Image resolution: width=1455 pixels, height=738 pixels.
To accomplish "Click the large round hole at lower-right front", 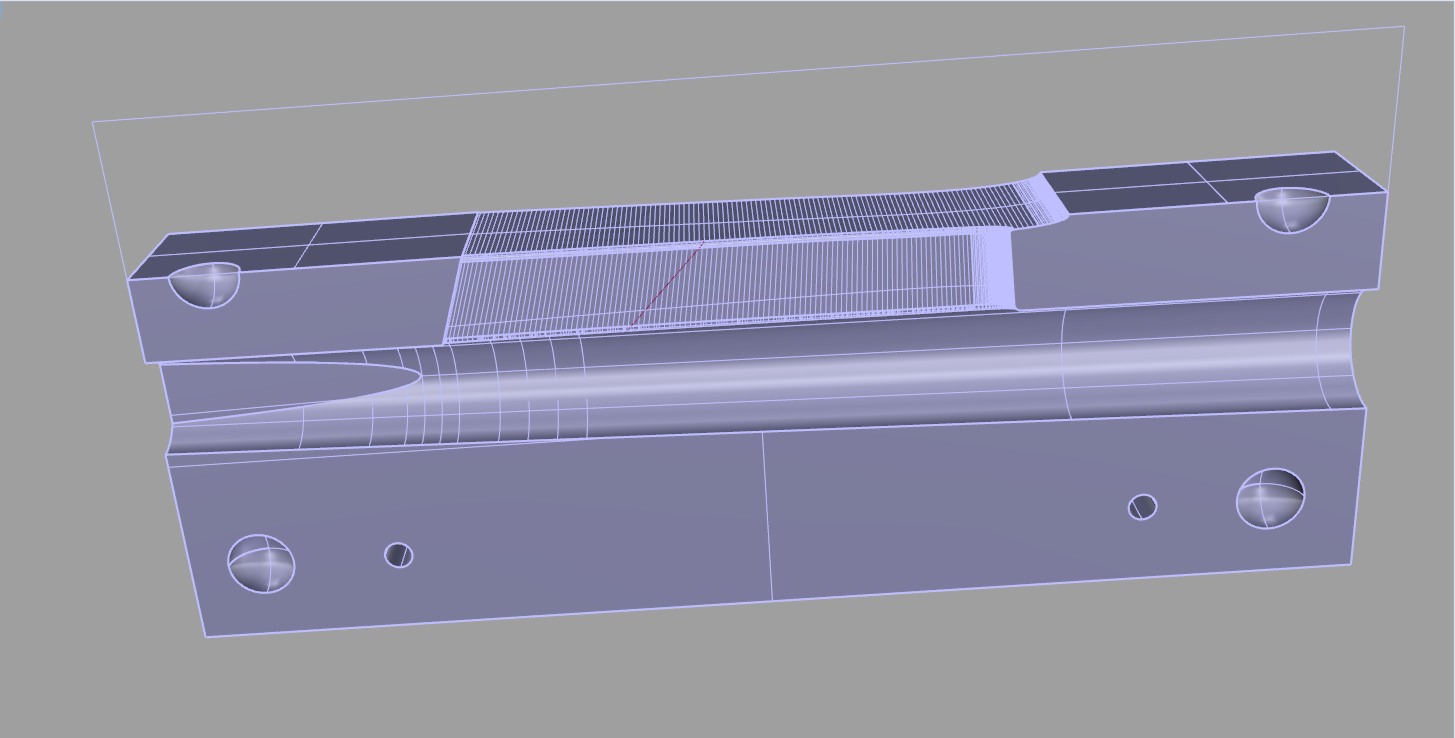I will 1270,498.
